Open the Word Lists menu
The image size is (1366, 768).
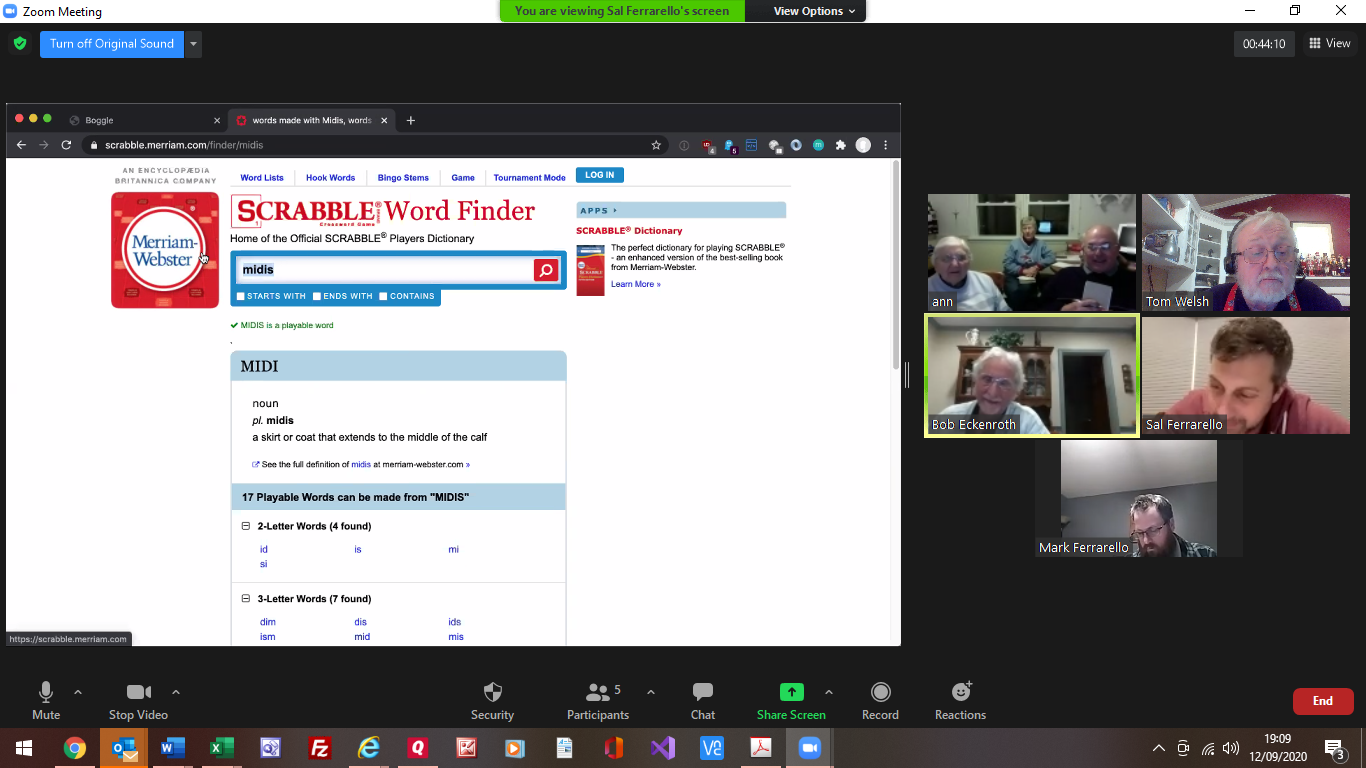click(x=262, y=178)
